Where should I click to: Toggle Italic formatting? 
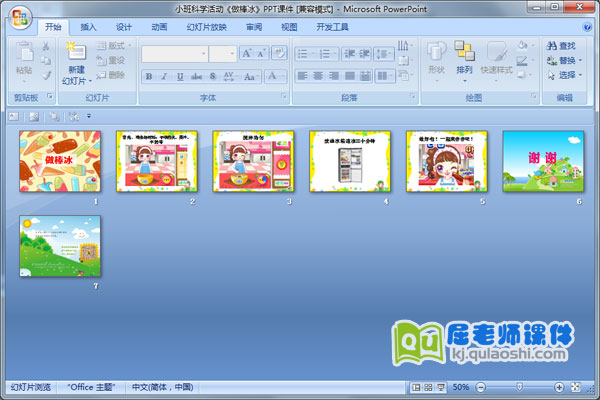164,77
